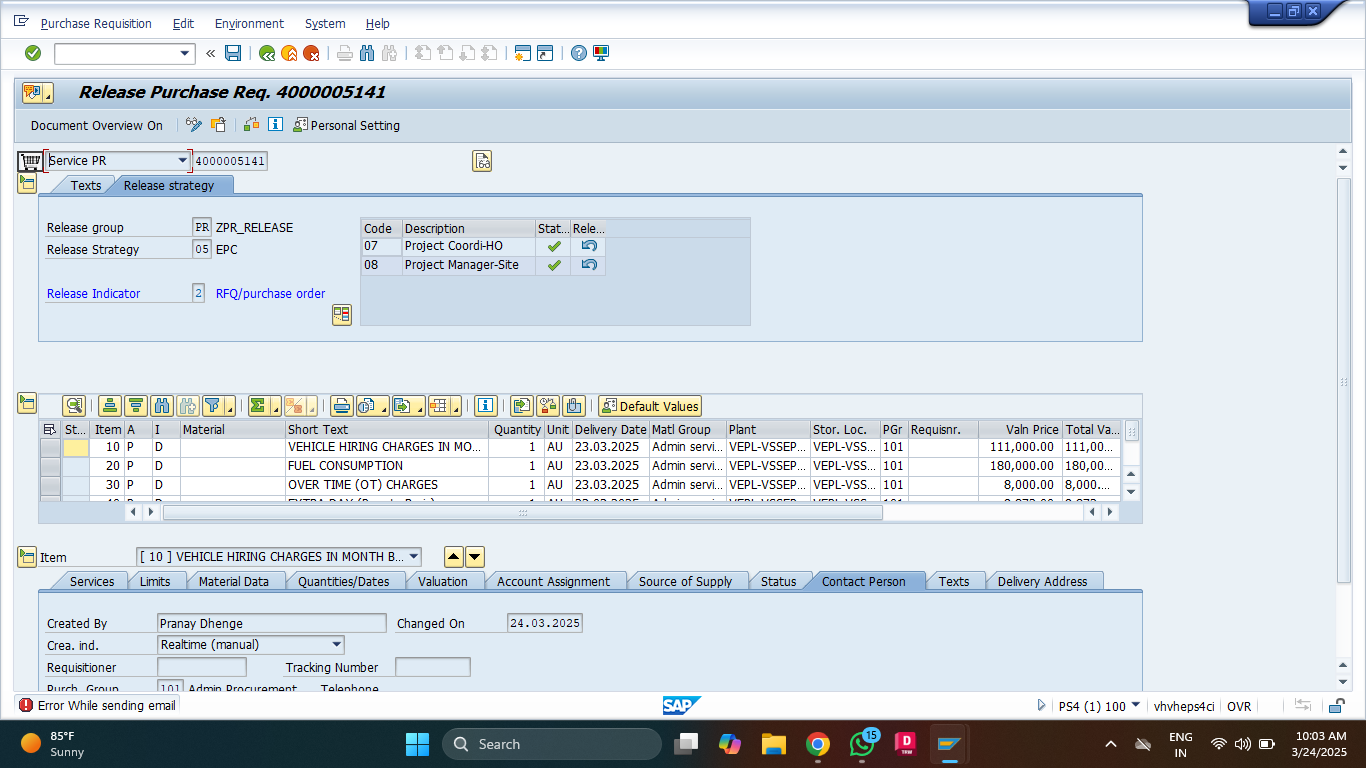Click the Default Values button
Screen dimensions: 1366x768
[650, 406]
